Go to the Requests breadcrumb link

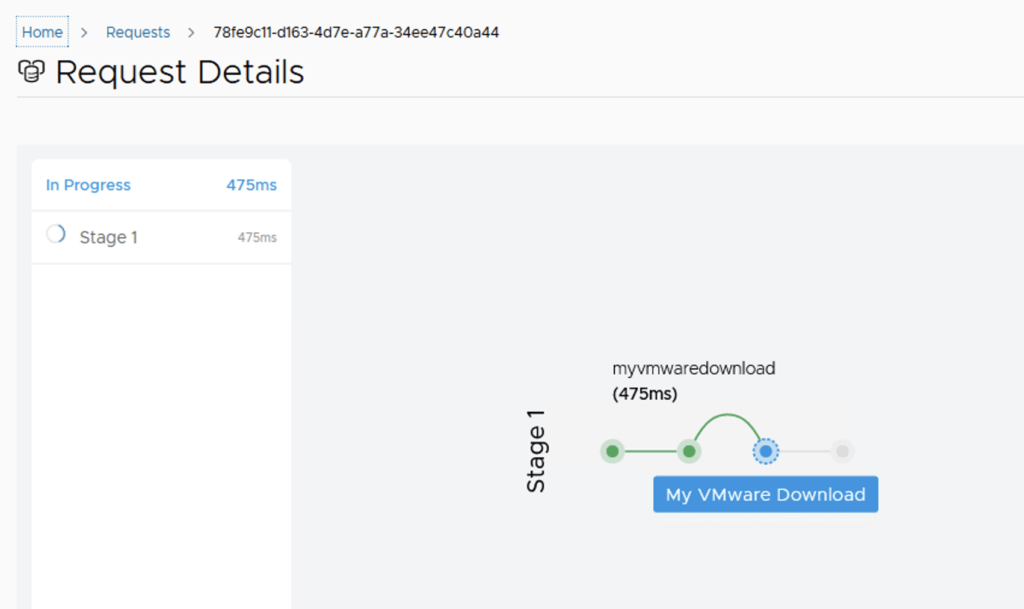(138, 32)
